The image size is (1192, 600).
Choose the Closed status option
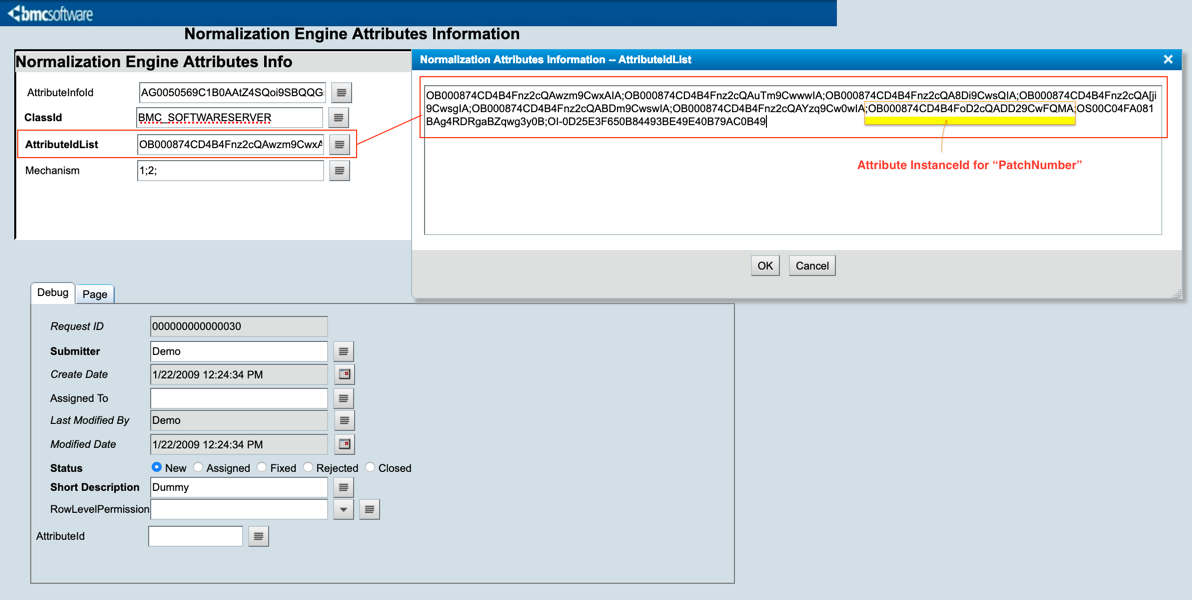point(370,468)
